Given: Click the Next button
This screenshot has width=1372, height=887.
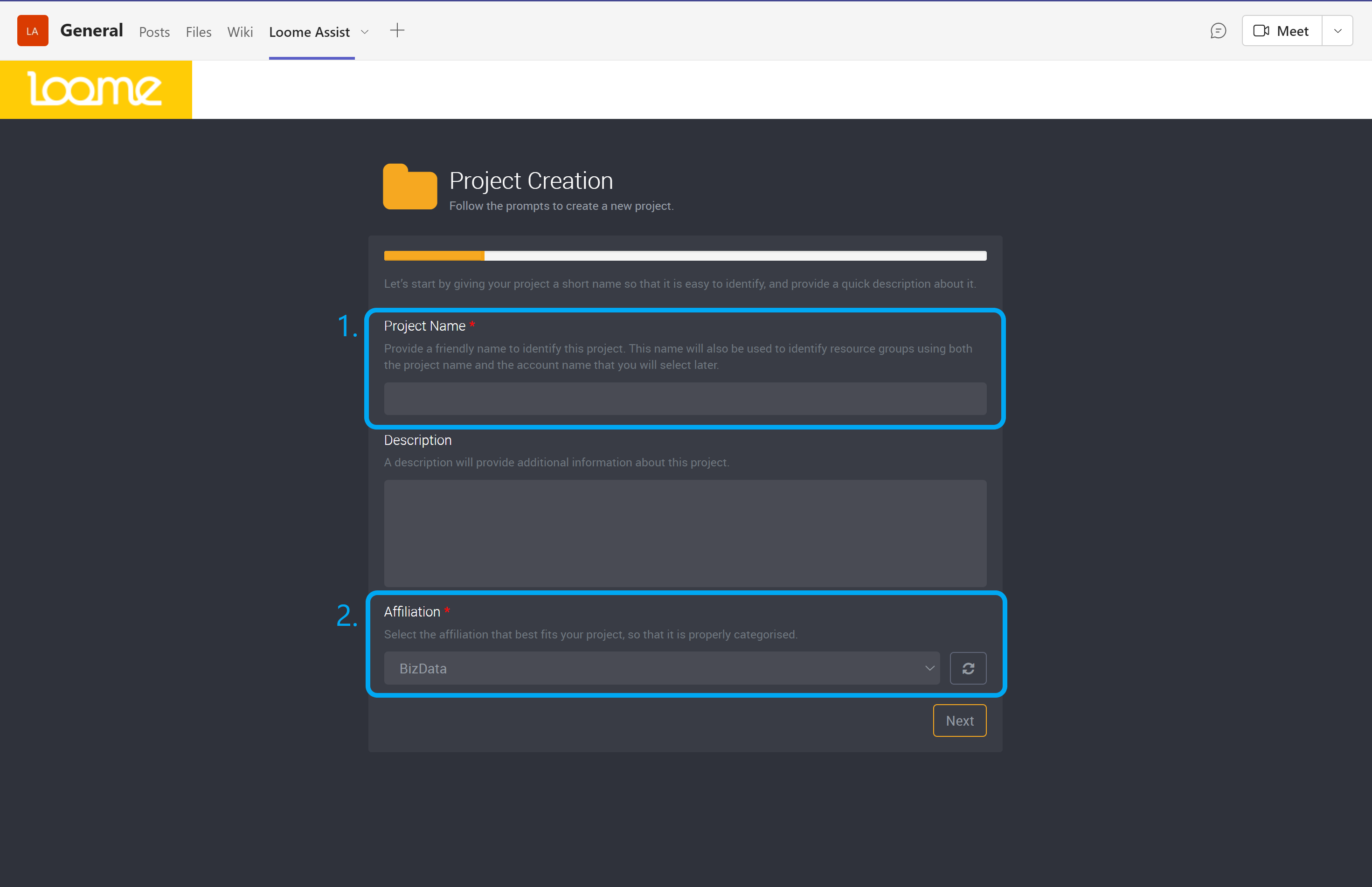Looking at the screenshot, I should pos(959,721).
